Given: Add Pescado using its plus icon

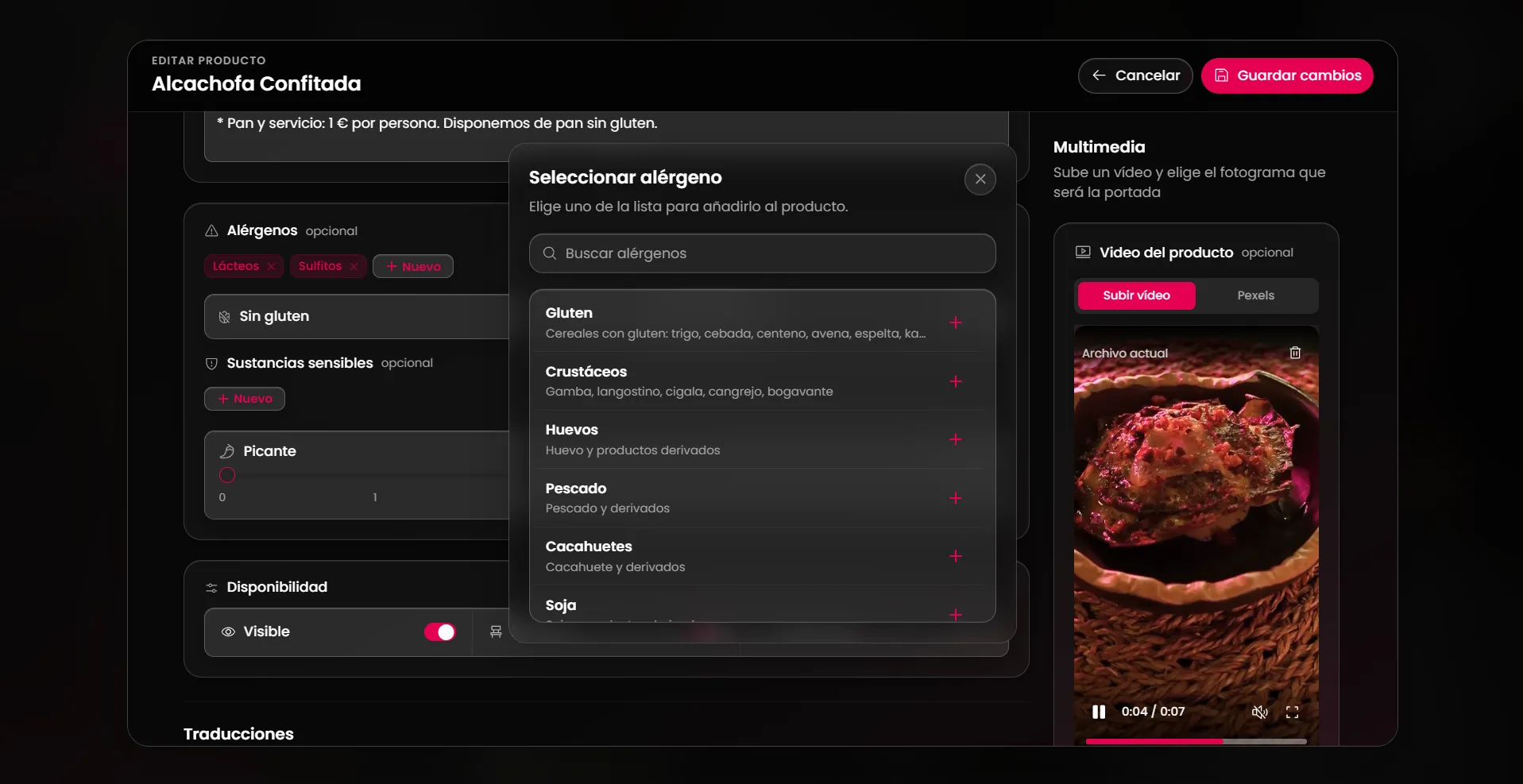Looking at the screenshot, I should [x=956, y=498].
